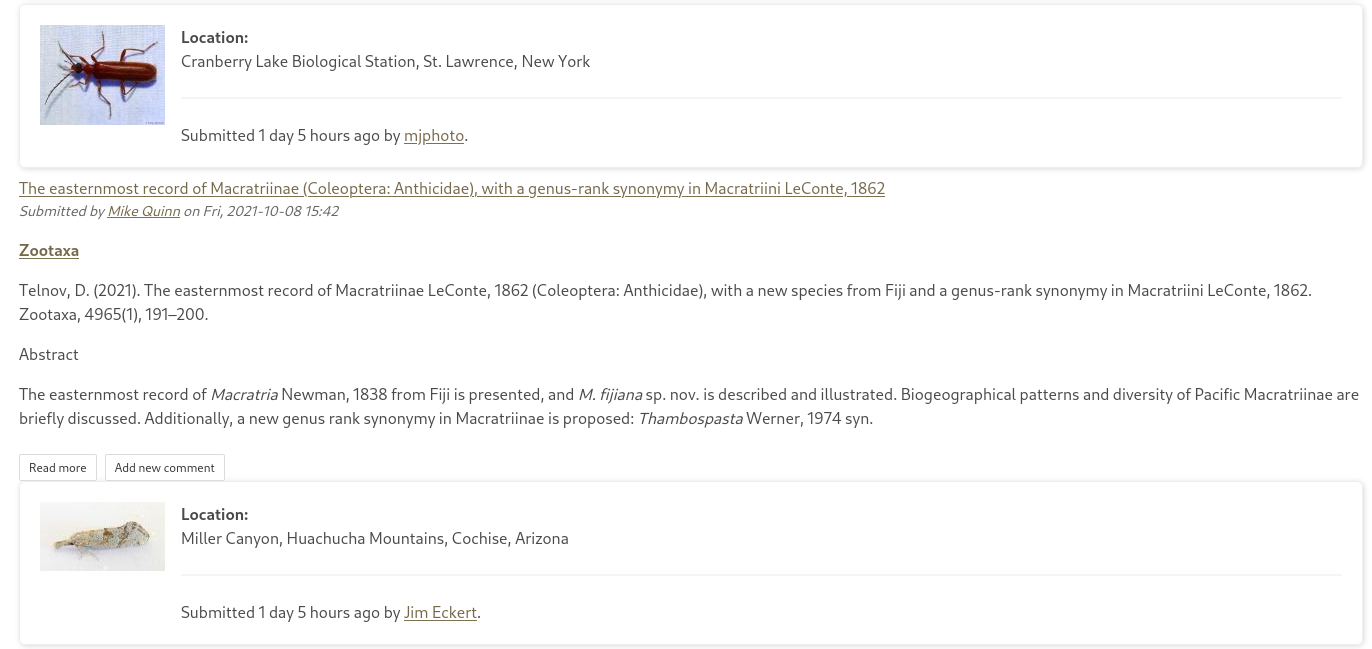This screenshot has width=1372, height=649.
Task: Open submitter Jim Eckert's page
Action: (x=440, y=612)
